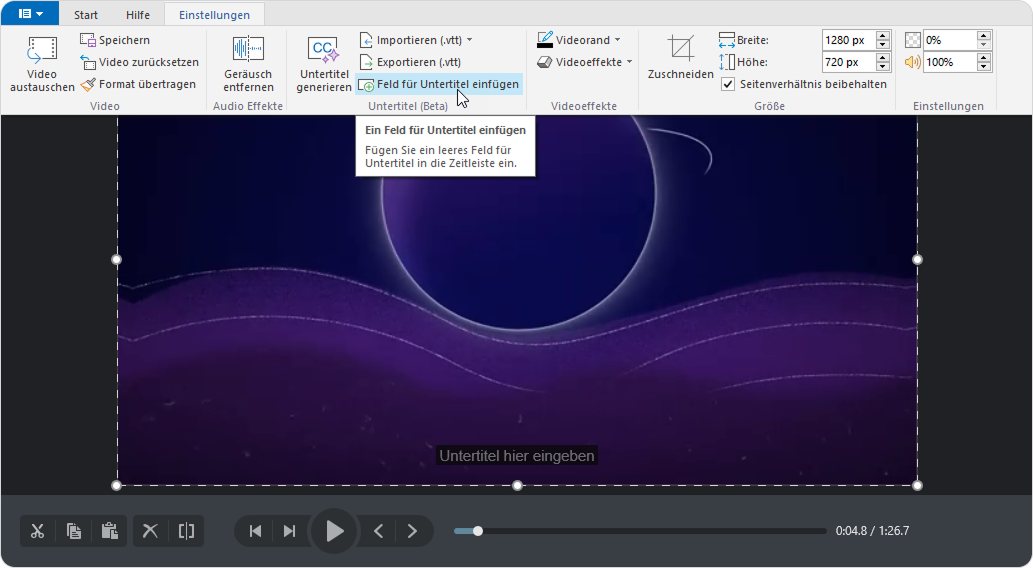Insert a subtitle field via Feld für Untertitel einfügen
The height and width of the screenshot is (568, 1033).
439,84
